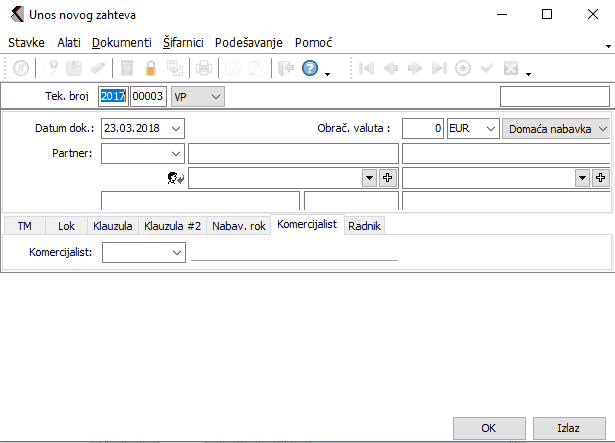This screenshot has height=443, width=615.
Task: Select the Nabav. rok tab
Action: tap(238, 226)
